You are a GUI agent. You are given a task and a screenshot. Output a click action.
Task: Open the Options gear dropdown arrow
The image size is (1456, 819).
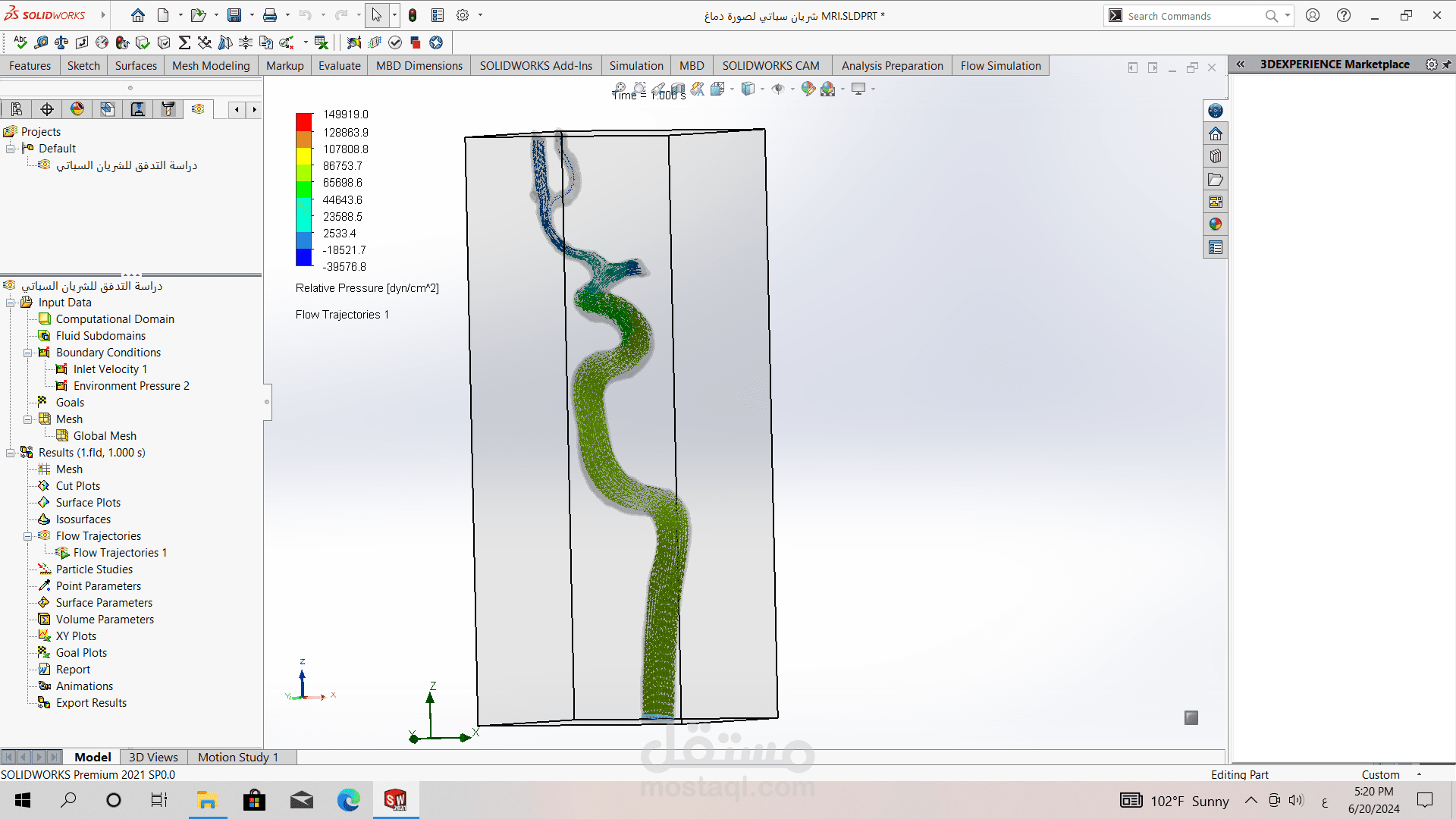[480, 15]
